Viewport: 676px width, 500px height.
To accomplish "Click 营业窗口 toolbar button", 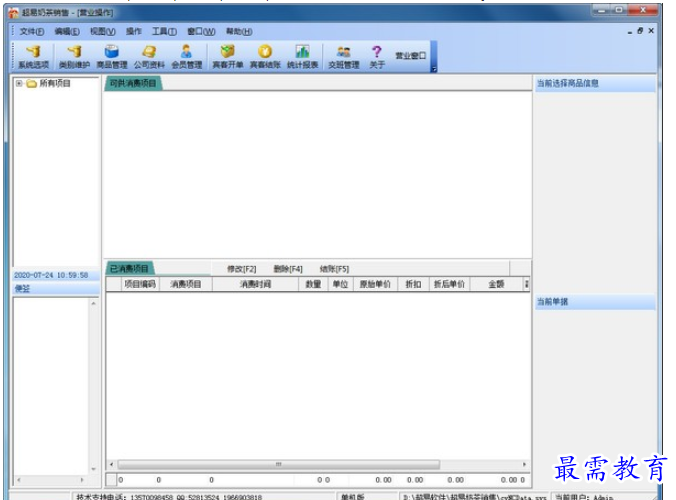I will pyautogui.click(x=410, y=56).
